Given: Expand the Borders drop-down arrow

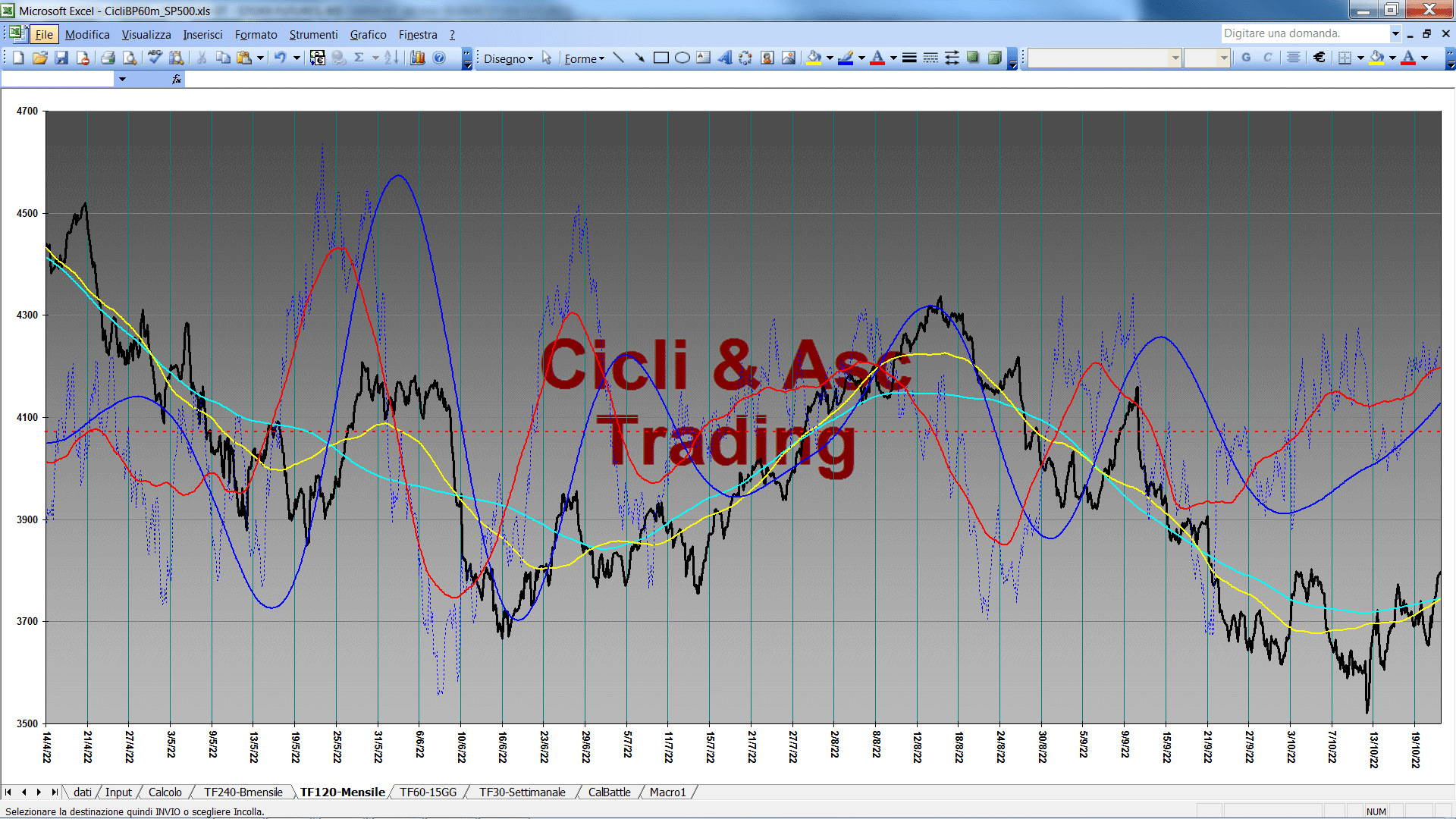Looking at the screenshot, I should (x=1360, y=58).
